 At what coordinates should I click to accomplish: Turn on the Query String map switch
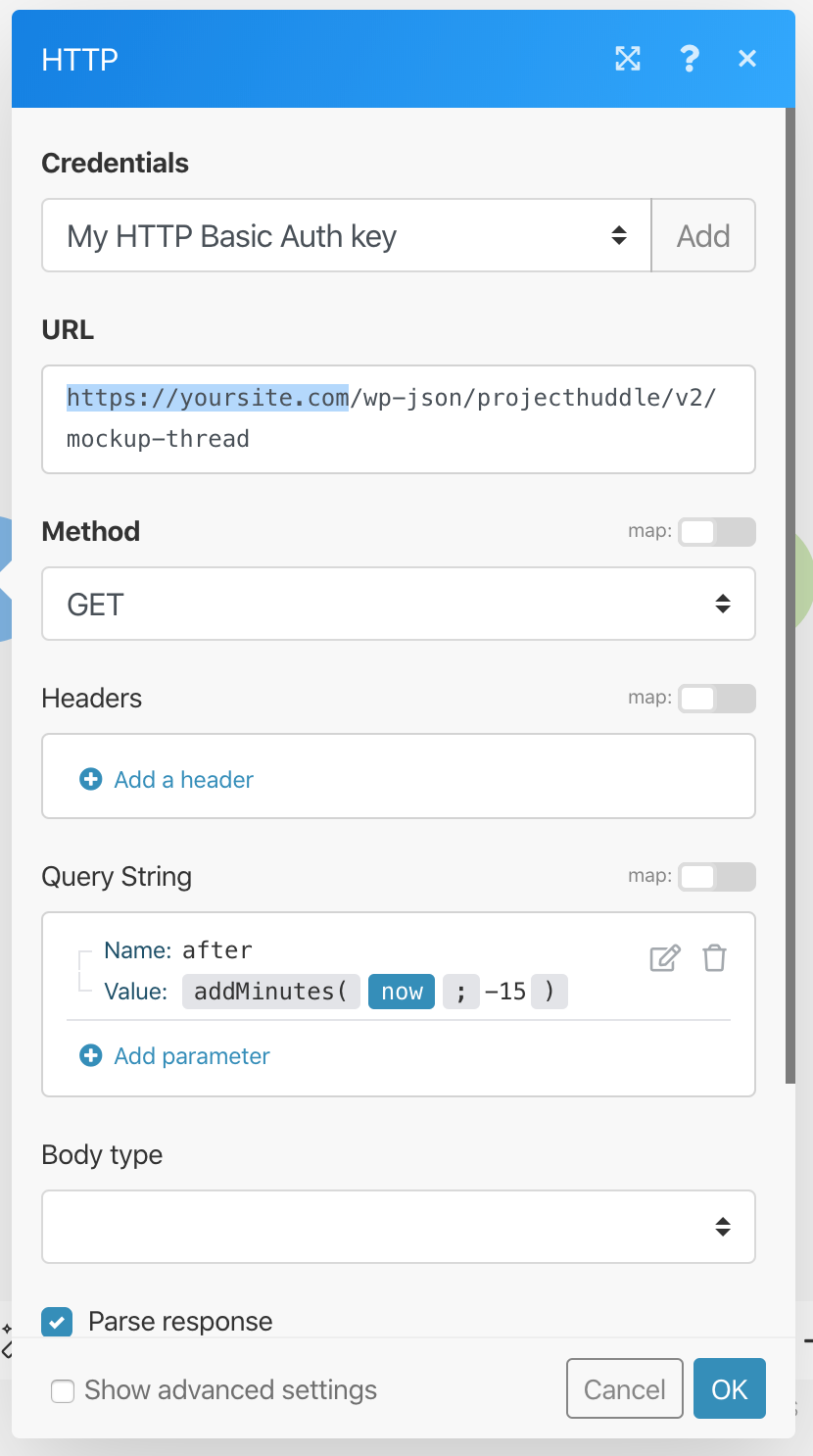tap(717, 877)
